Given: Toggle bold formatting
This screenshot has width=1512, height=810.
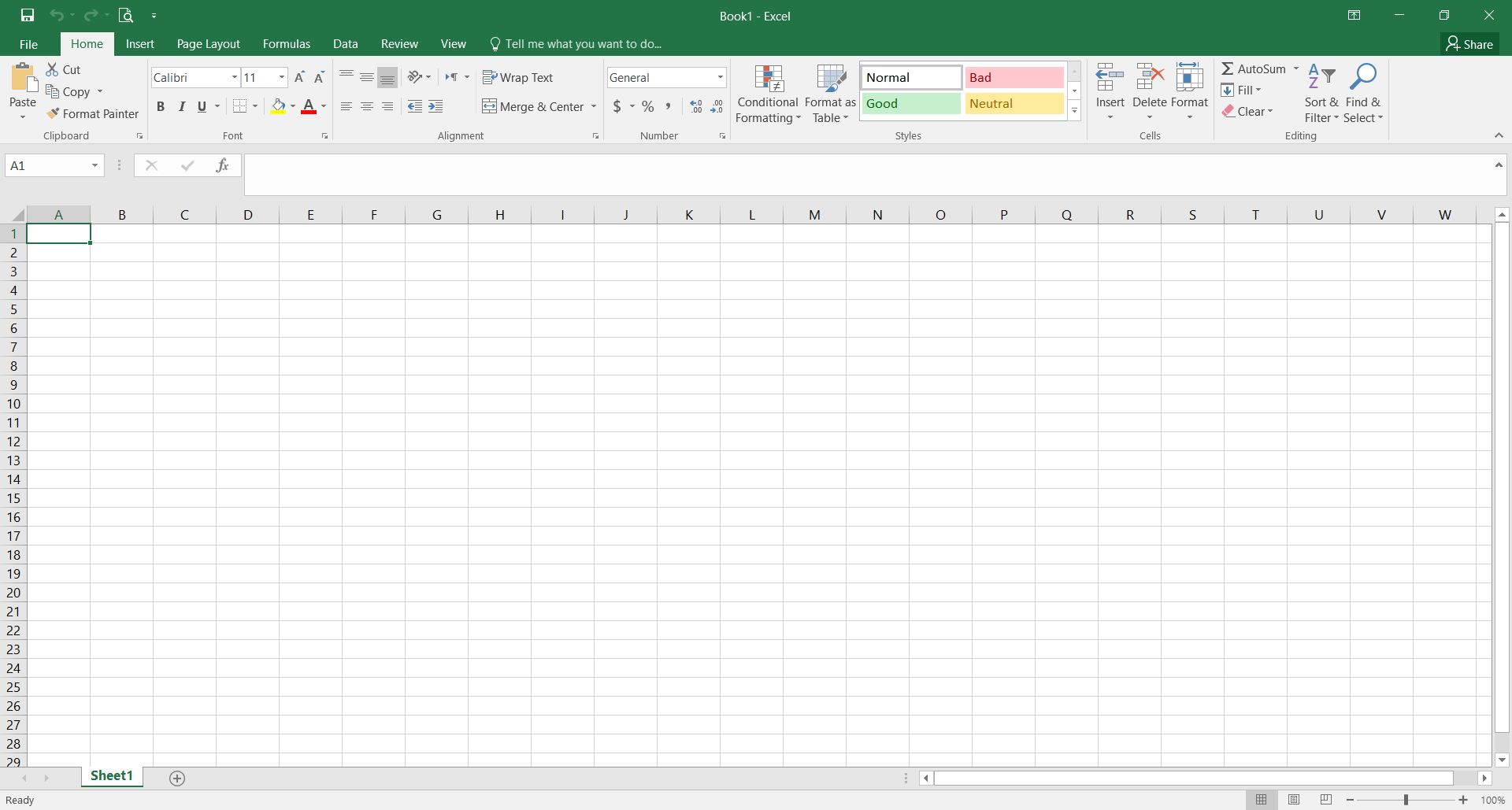Looking at the screenshot, I should pyautogui.click(x=161, y=106).
